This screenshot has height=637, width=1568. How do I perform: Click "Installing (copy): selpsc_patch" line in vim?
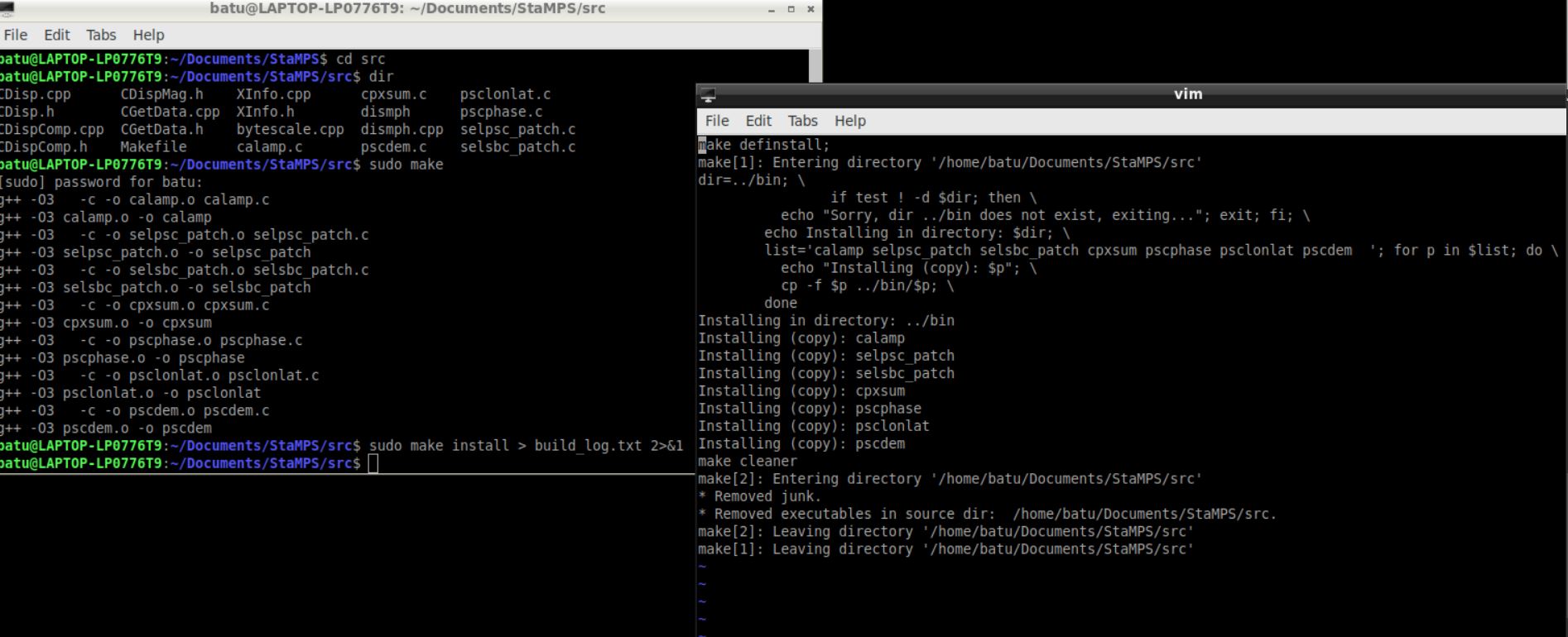[826, 356]
